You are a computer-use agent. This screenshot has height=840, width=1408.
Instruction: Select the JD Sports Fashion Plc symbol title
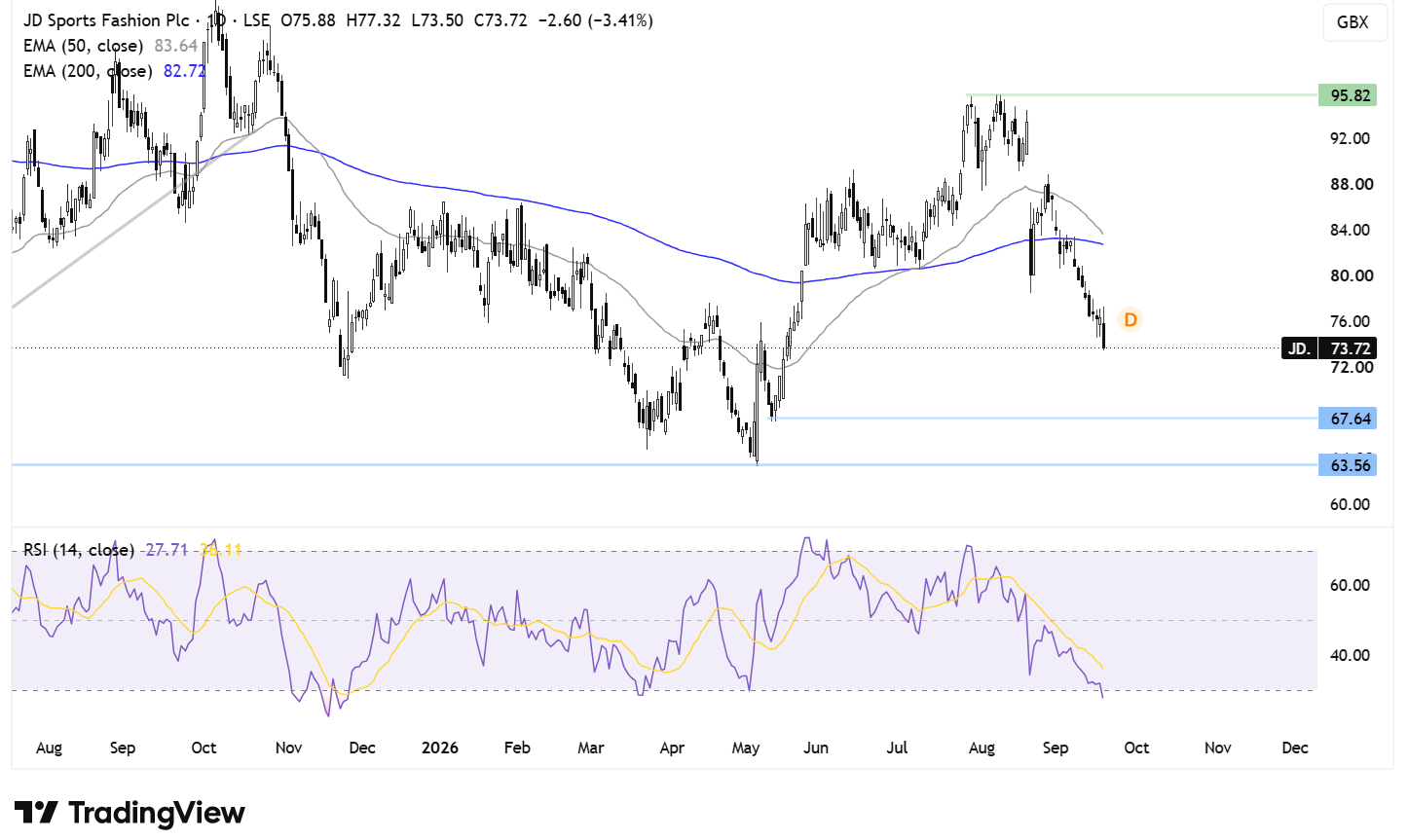coord(106,20)
